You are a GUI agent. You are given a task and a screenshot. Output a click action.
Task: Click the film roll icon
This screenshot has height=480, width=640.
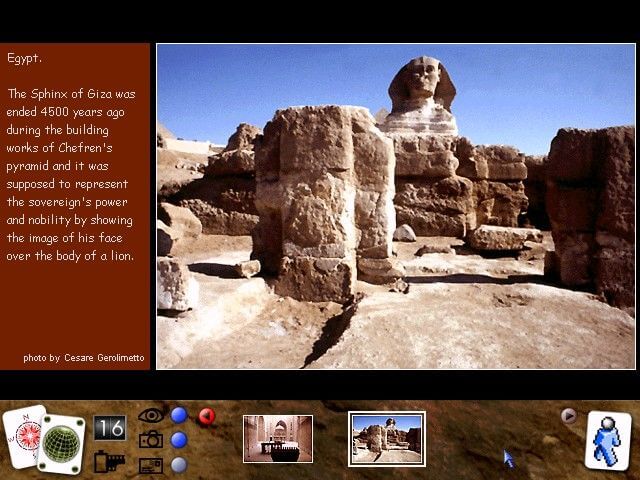109,462
